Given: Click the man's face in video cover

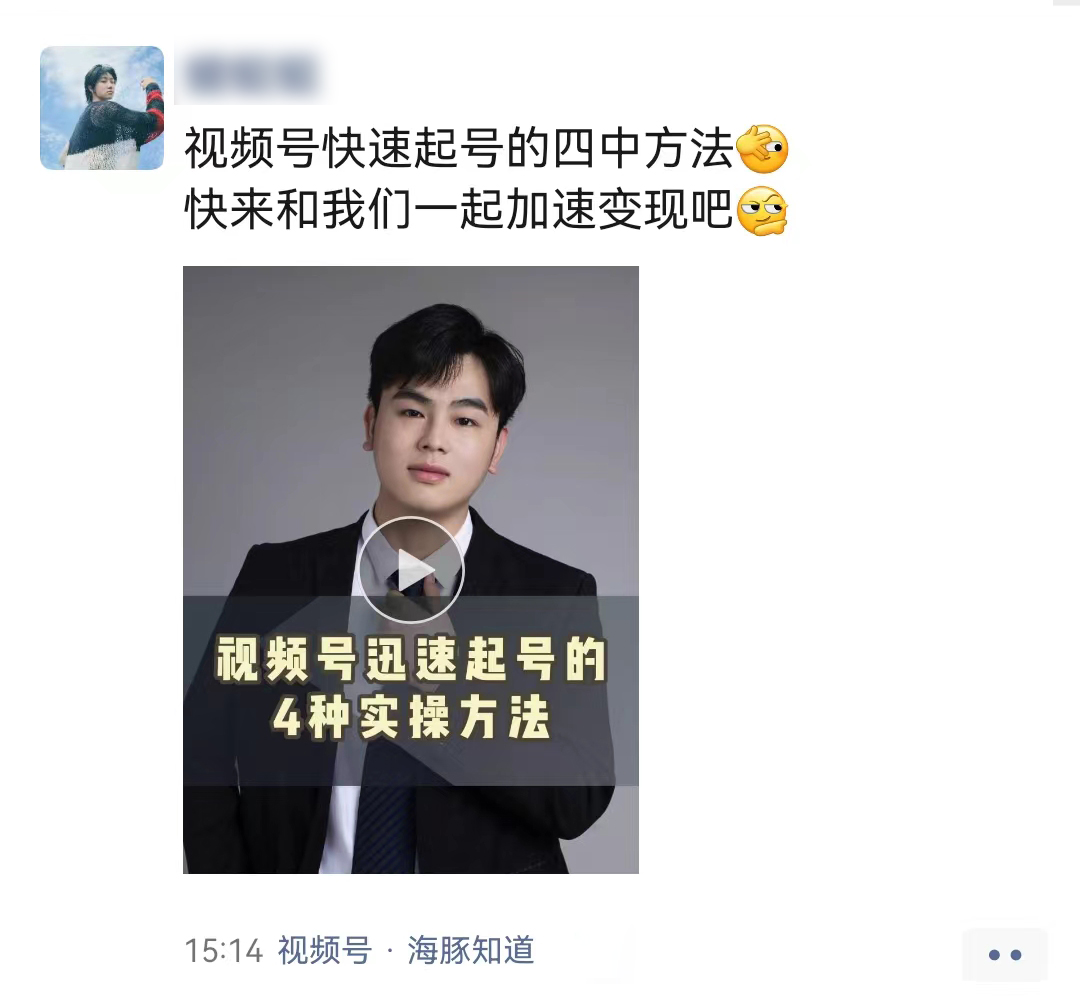Looking at the screenshot, I should [x=435, y=434].
